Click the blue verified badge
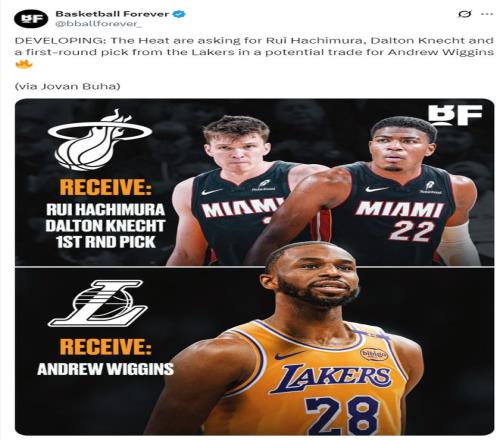 pos(180,14)
